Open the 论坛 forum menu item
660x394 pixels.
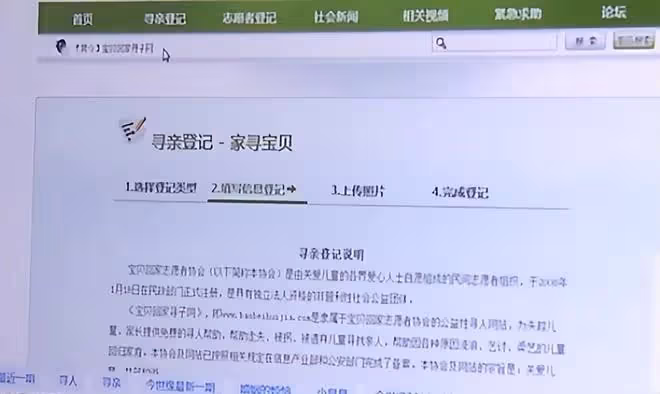tap(614, 12)
